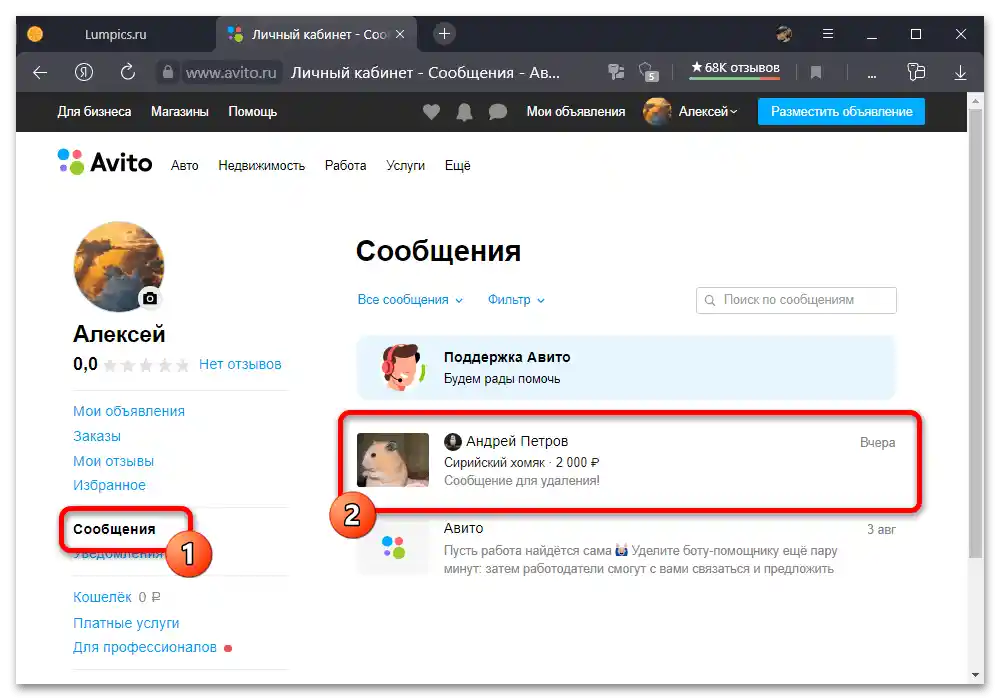Close the Личный кабинет tab
1000x700 pixels.
[400, 34]
